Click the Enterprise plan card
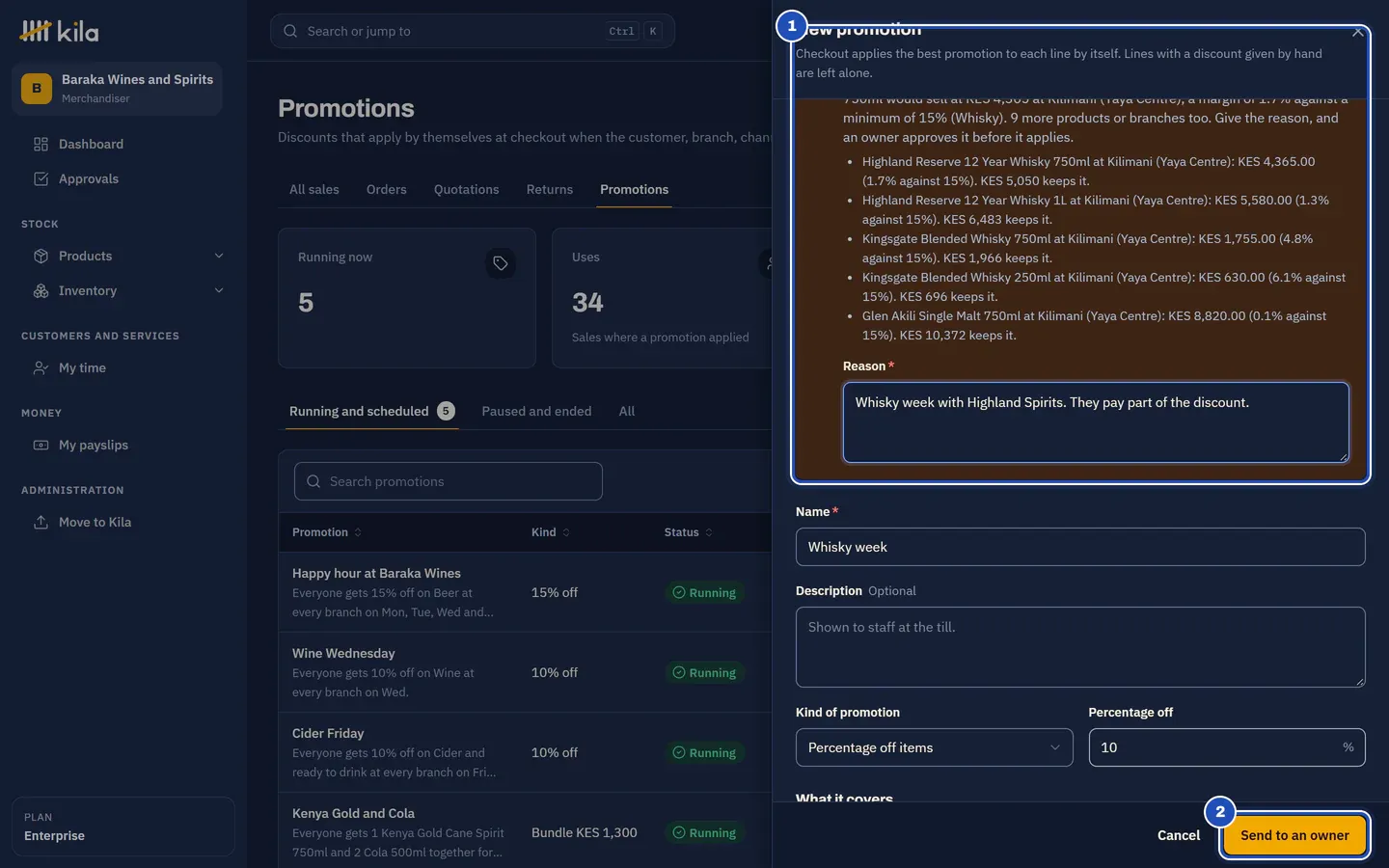1389x868 pixels. click(x=123, y=827)
